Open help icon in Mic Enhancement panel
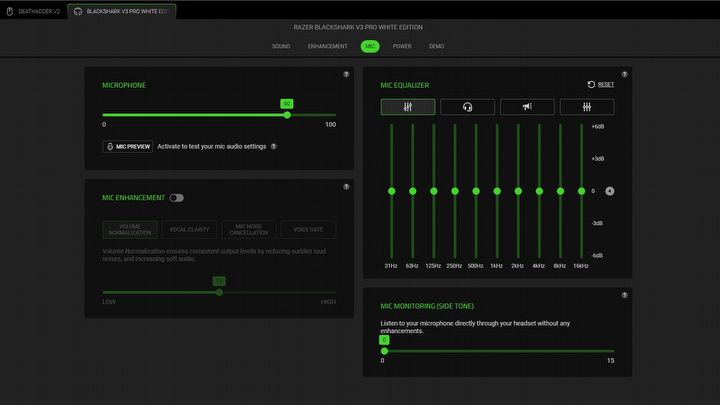The image size is (720, 405). pos(346,186)
